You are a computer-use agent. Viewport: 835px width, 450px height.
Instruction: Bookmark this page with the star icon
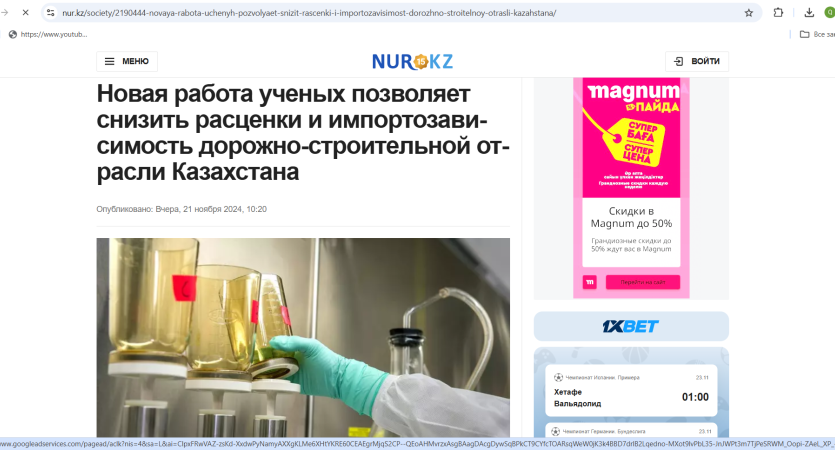(749, 13)
